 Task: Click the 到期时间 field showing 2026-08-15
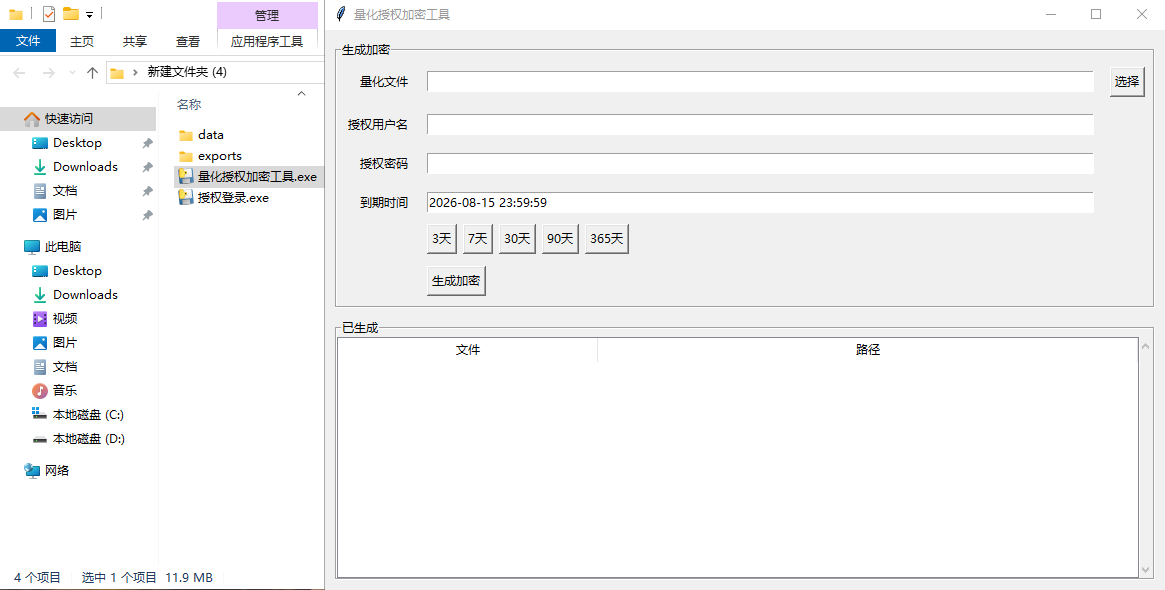(760, 202)
